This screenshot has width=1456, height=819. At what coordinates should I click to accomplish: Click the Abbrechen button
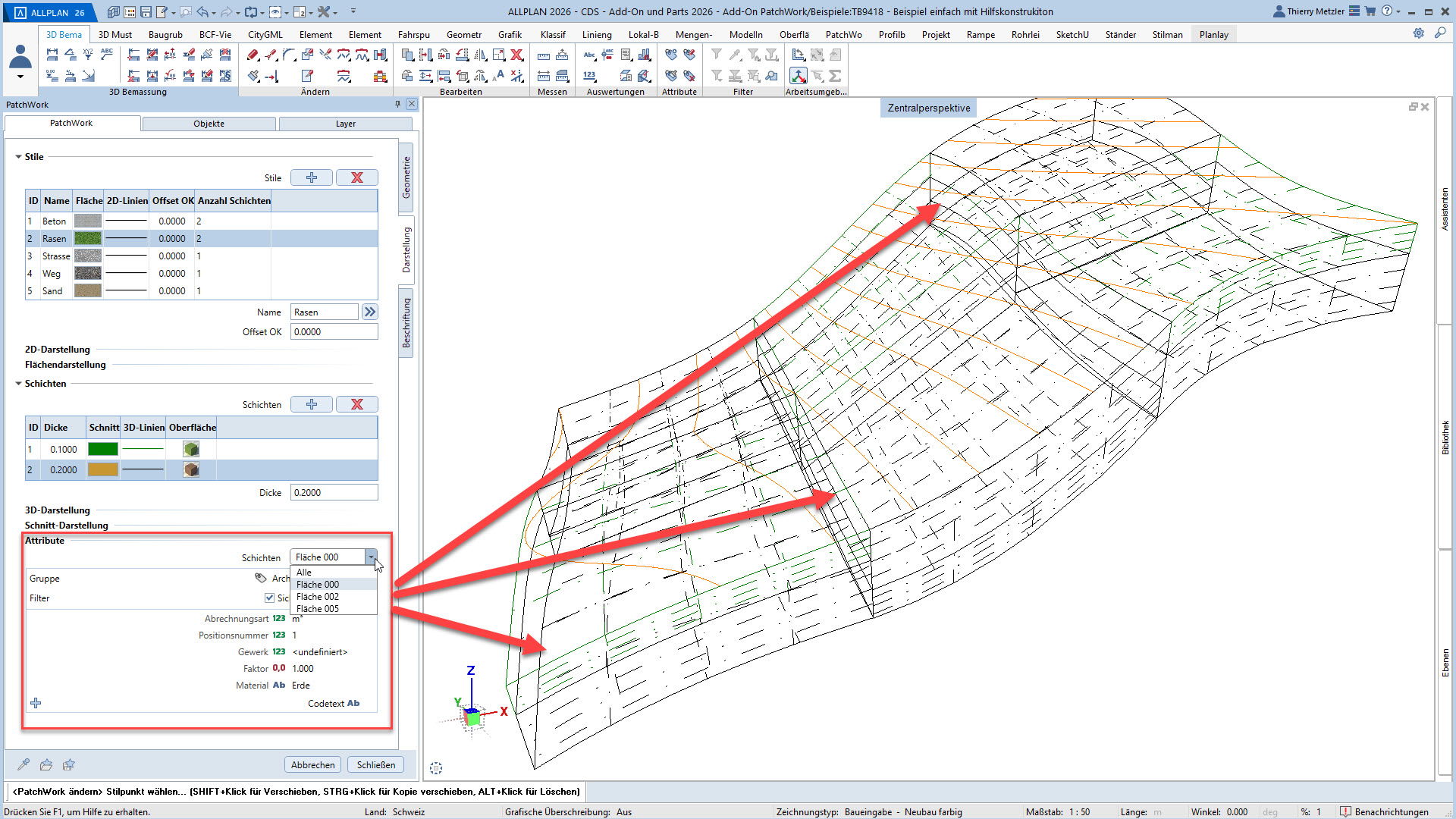[312, 764]
